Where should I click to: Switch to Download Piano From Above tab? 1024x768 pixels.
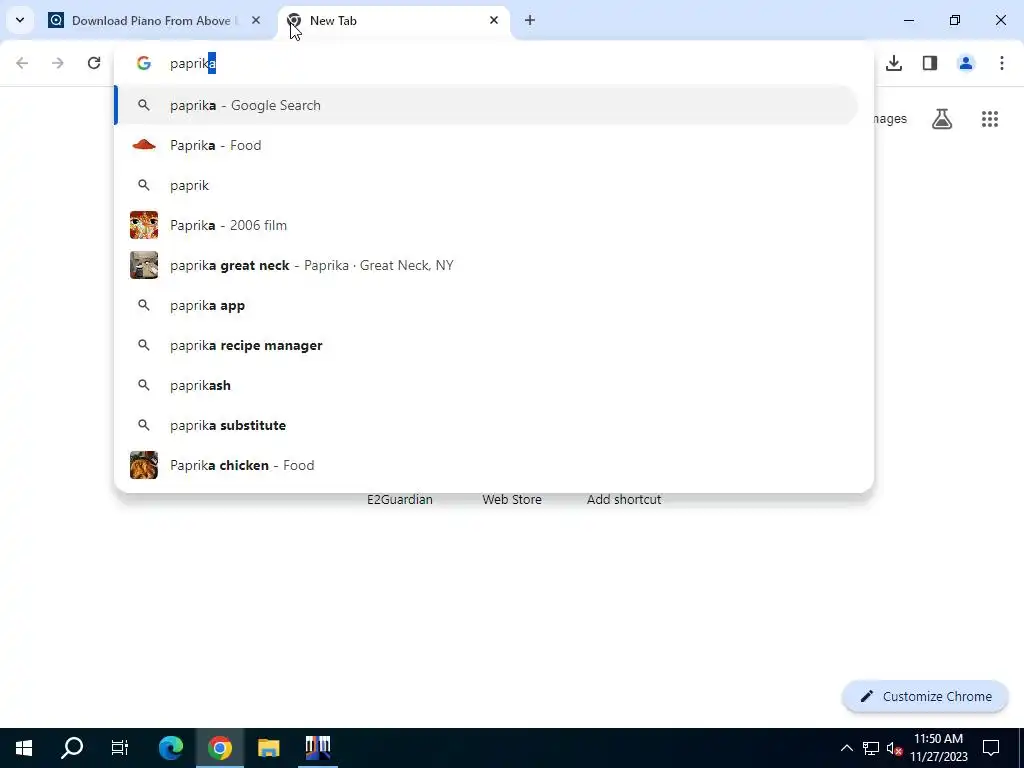pyautogui.click(x=155, y=21)
